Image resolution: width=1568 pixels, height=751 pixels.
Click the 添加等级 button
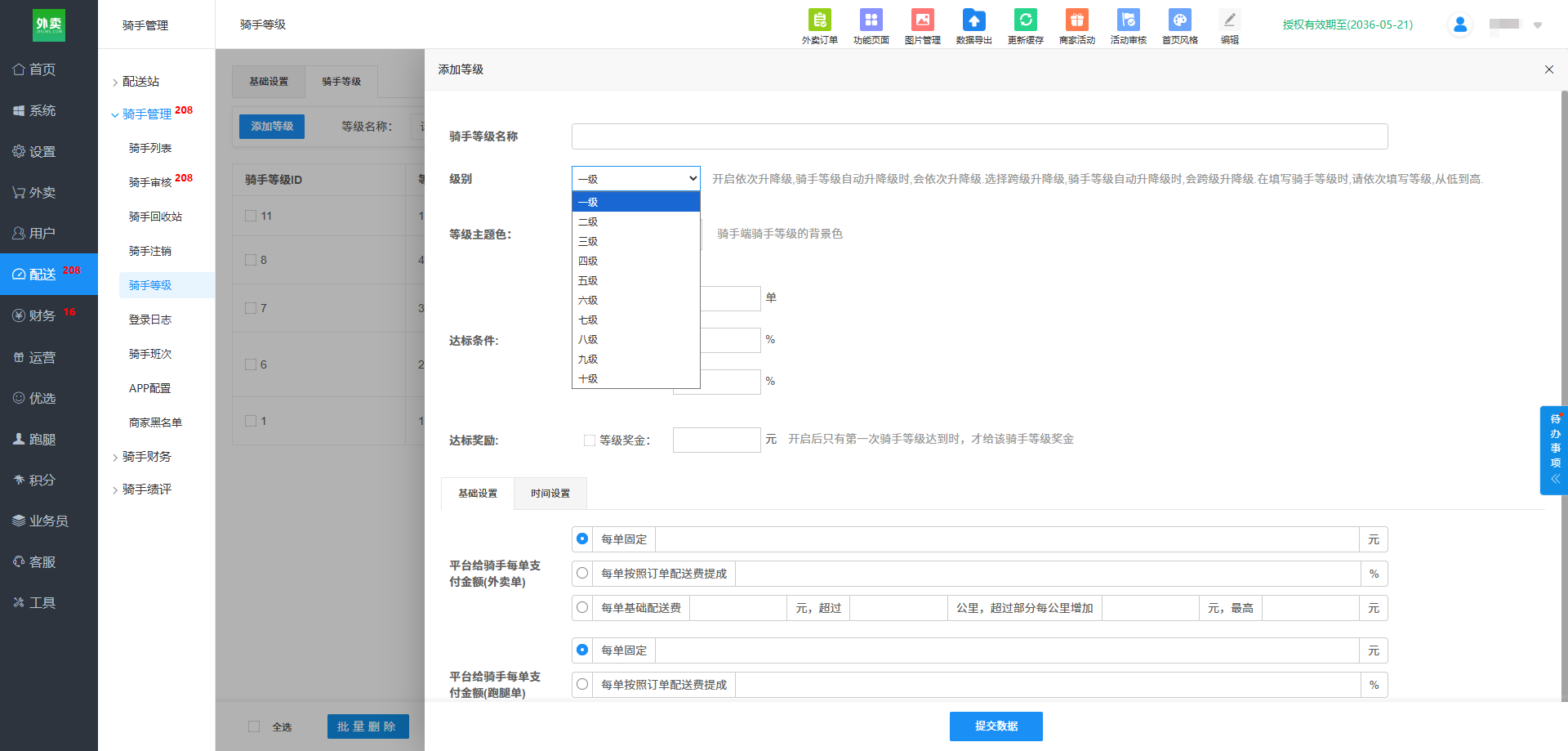[x=272, y=127]
